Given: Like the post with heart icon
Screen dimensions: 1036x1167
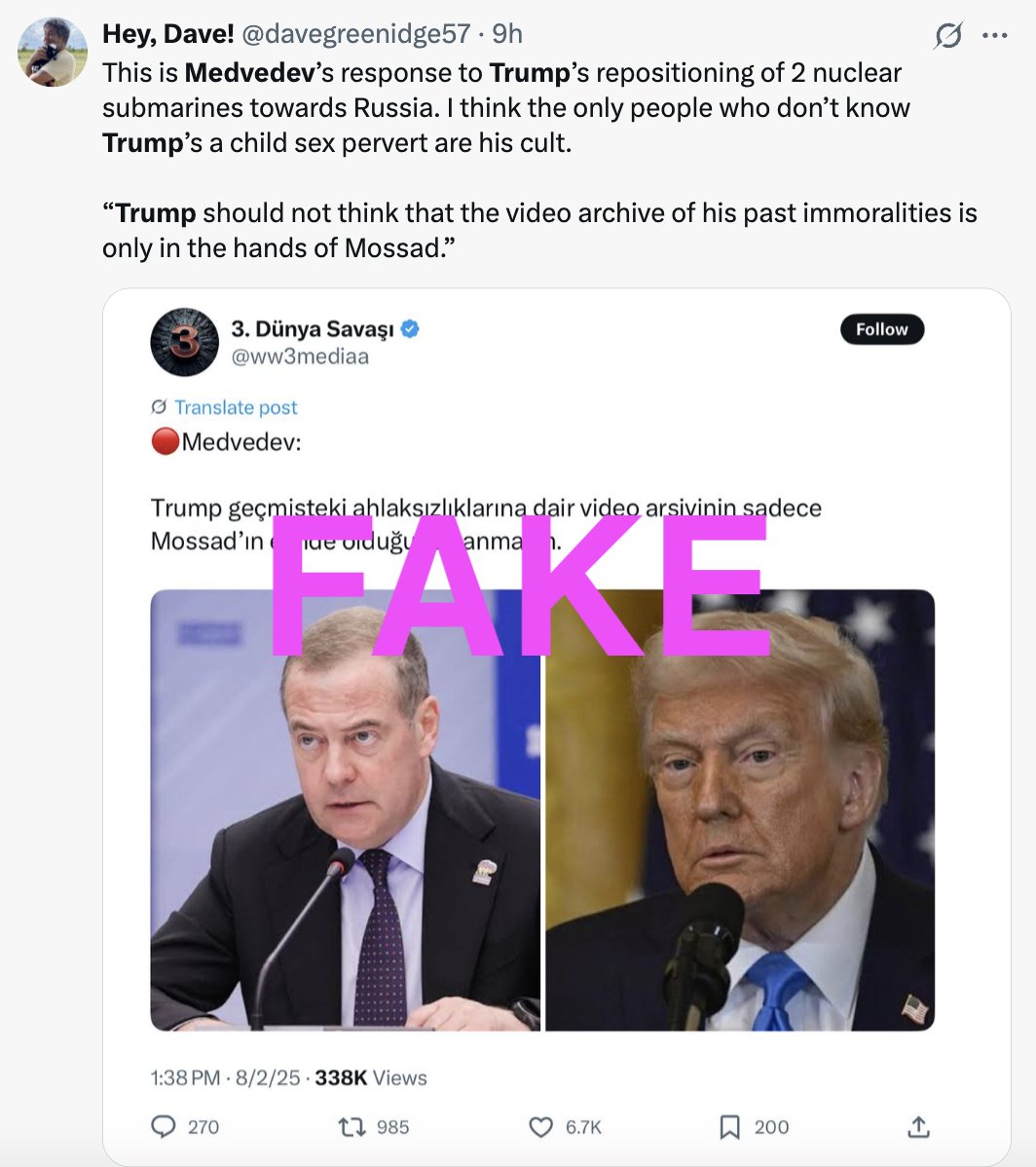Looking at the screenshot, I should pos(540,1127).
